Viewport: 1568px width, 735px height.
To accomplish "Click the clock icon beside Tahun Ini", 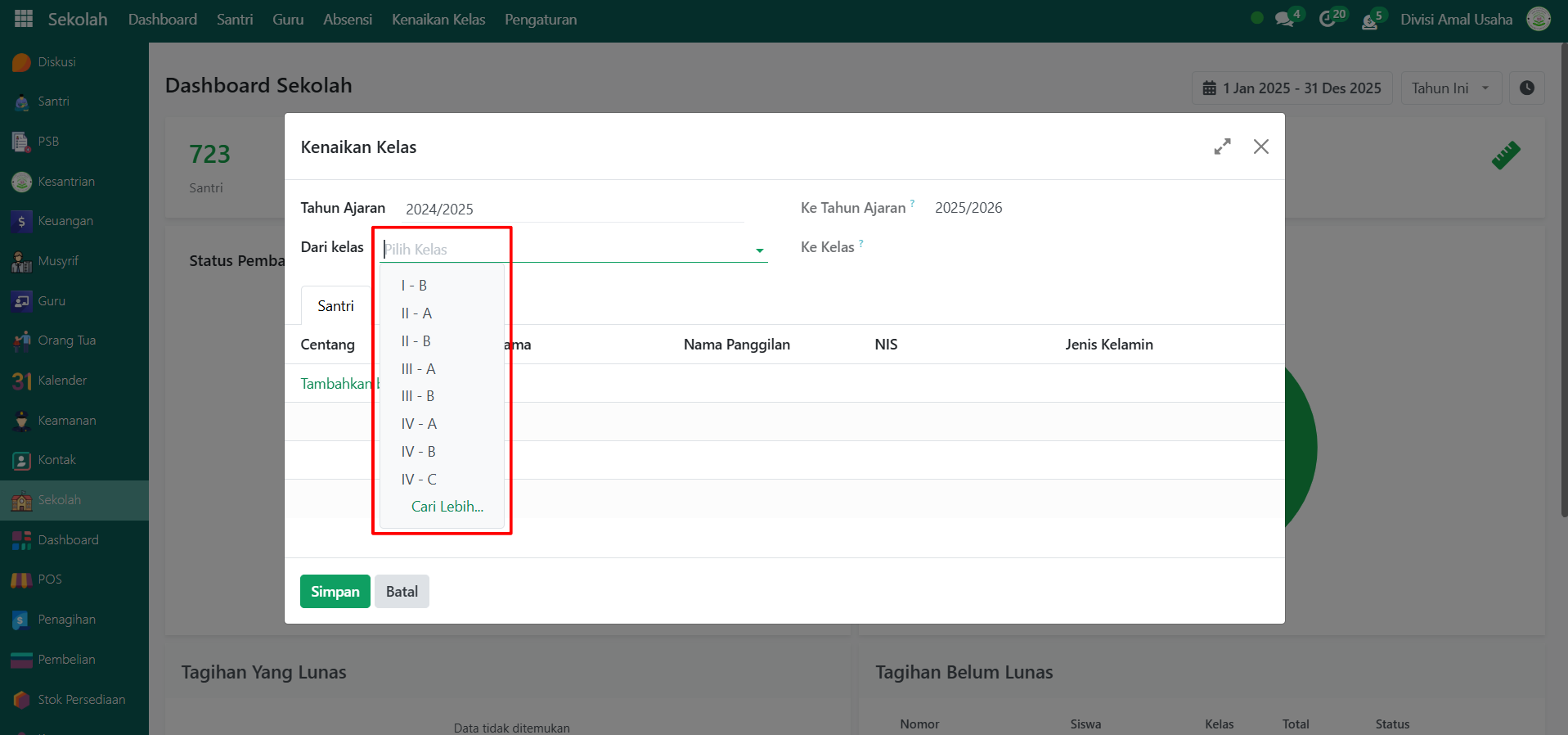I will pyautogui.click(x=1526, y=88).
